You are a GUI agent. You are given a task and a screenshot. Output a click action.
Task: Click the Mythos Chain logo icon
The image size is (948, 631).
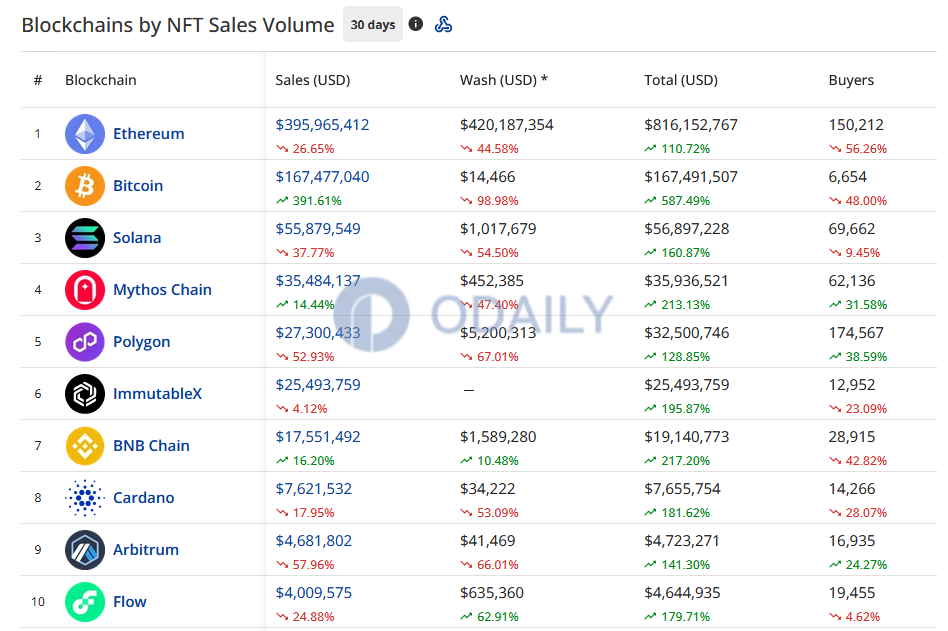[85, 290]
